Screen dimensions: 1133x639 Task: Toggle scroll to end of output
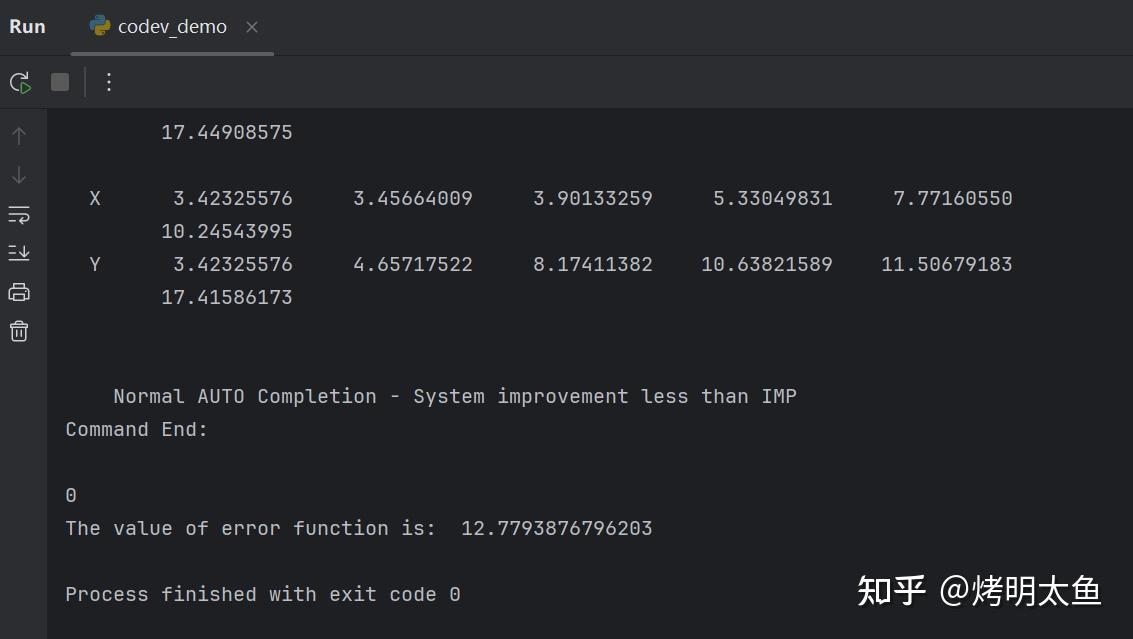tap(19, 253)
